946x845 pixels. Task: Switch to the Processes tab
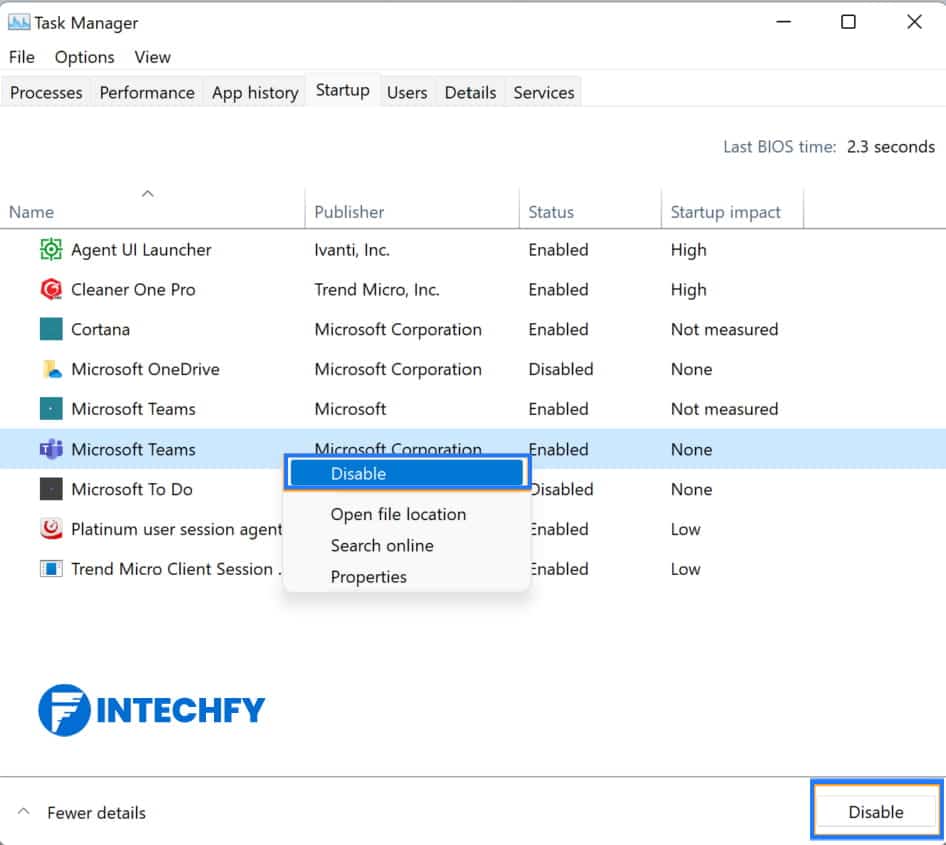(x=46, y=92)
